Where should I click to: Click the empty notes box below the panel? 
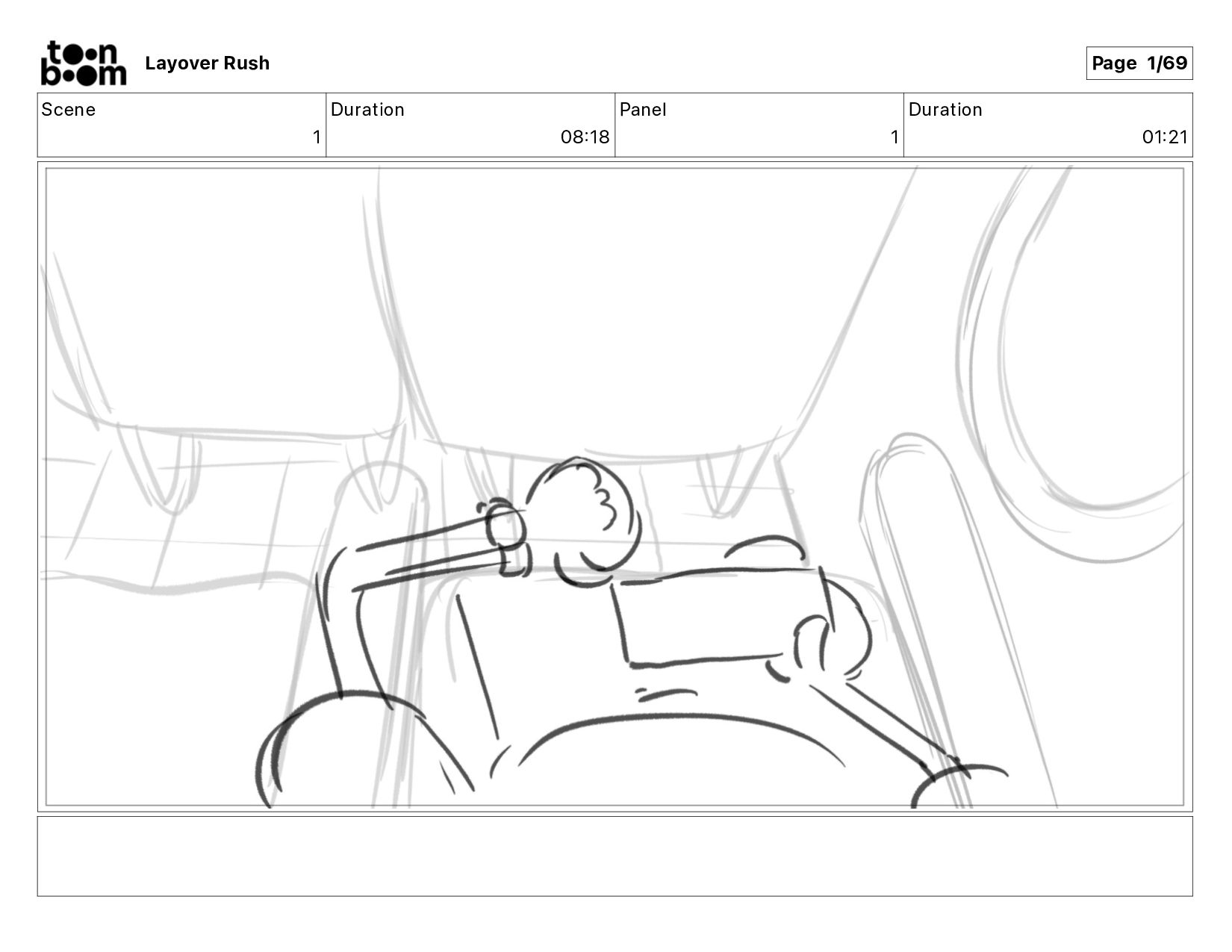point(615,856)
